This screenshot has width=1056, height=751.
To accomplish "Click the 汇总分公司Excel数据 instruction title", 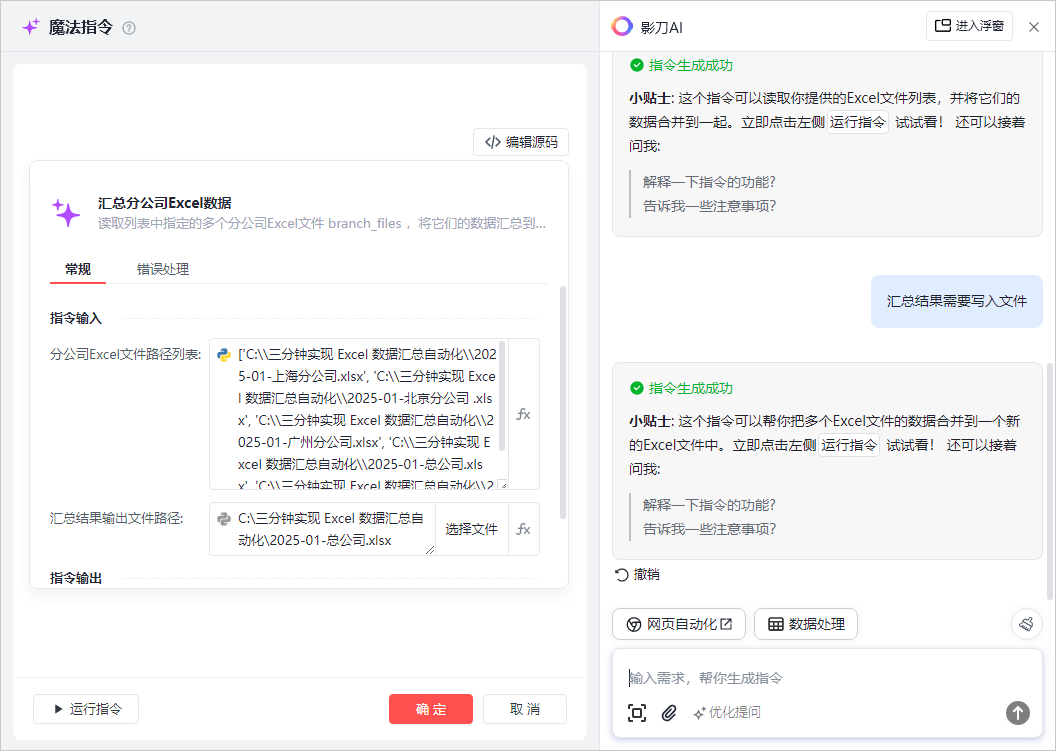I will click(165, 203).
